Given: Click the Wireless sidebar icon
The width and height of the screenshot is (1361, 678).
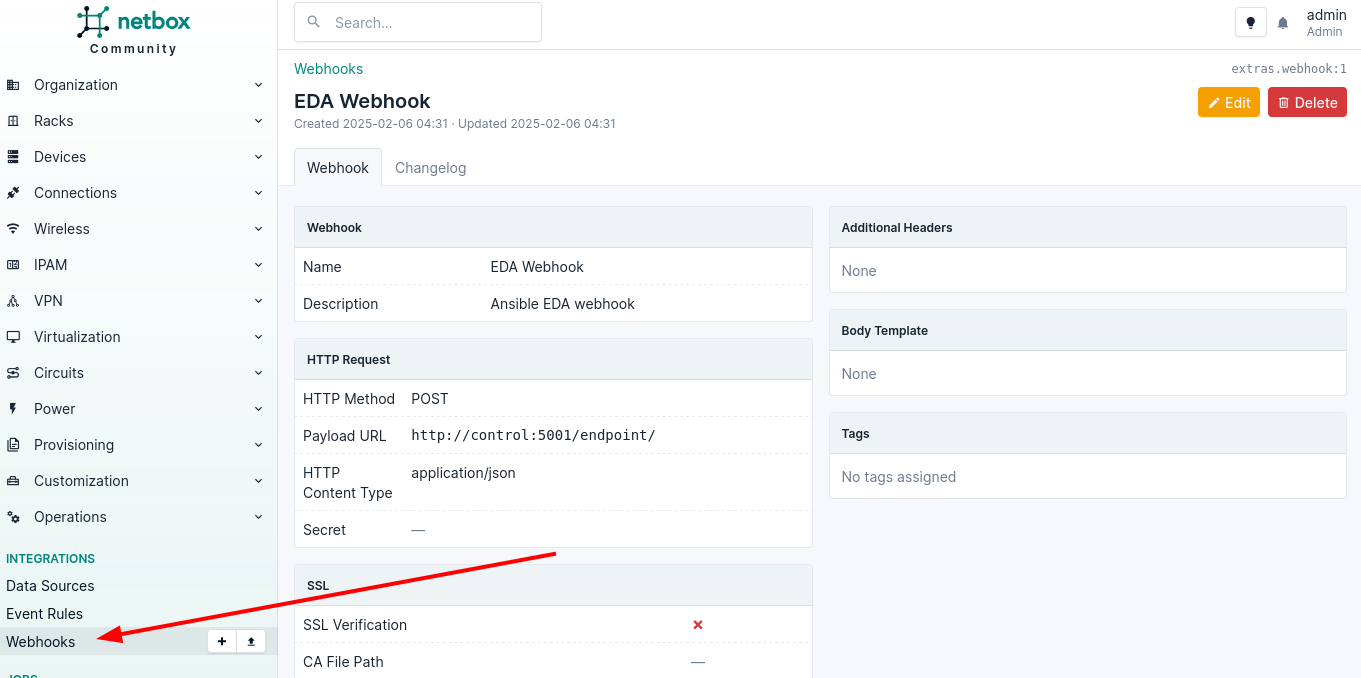Looking at the screenshot, I should pyautogui.click(x=13, y=229).
